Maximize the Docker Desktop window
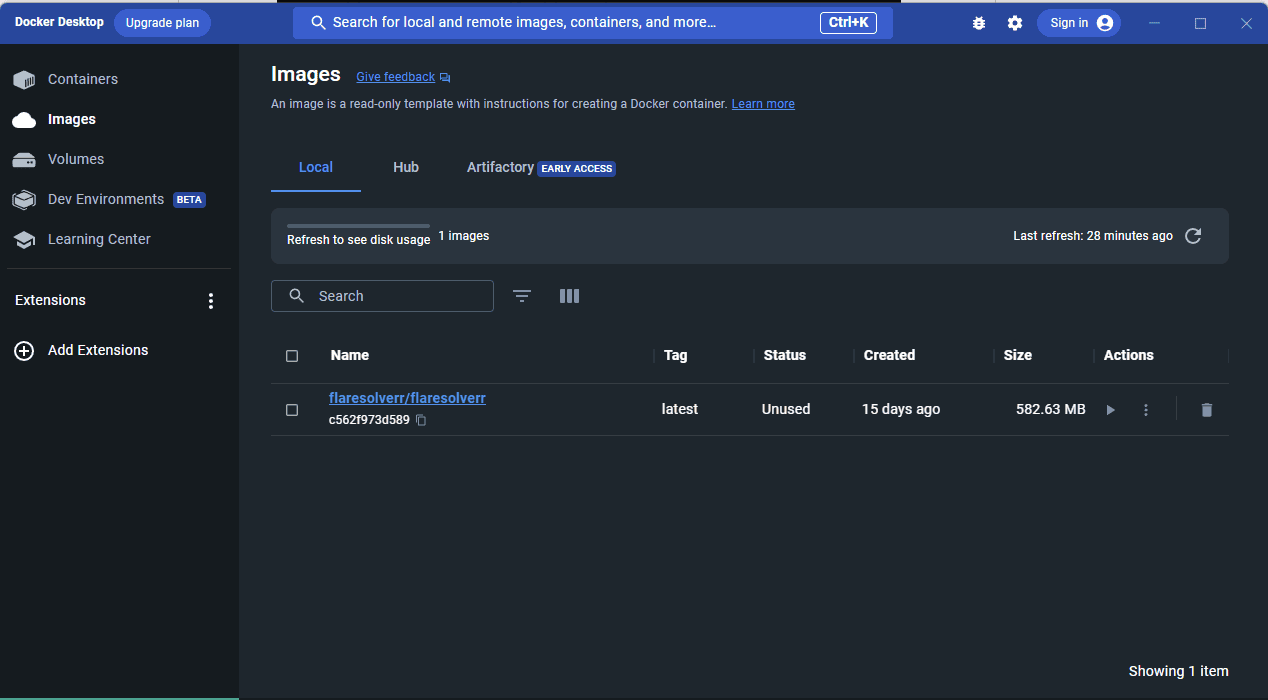Screen dimensions: 1268x700 1201,23
